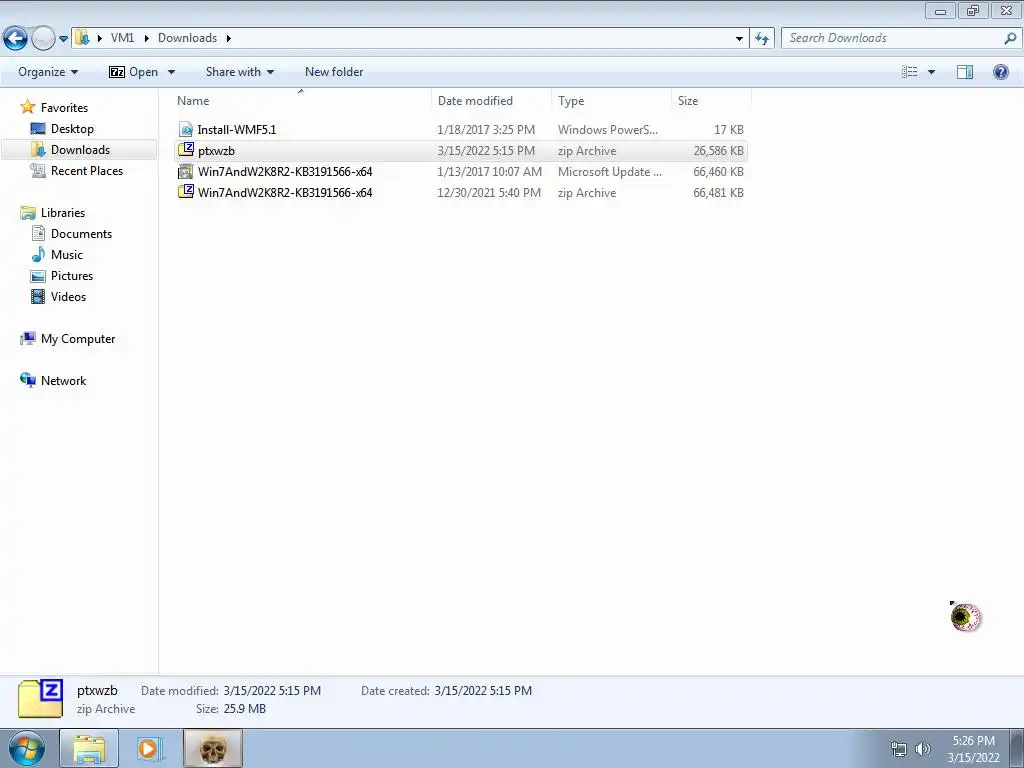Click the skull application on the taskbar
1024x768 pixels.
tap(213, 748)
